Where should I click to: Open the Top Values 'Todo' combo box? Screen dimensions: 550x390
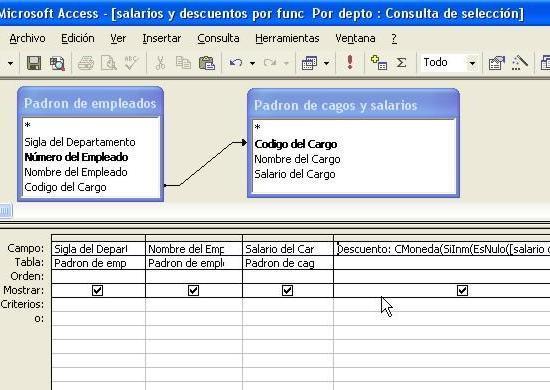click(450, 63)
